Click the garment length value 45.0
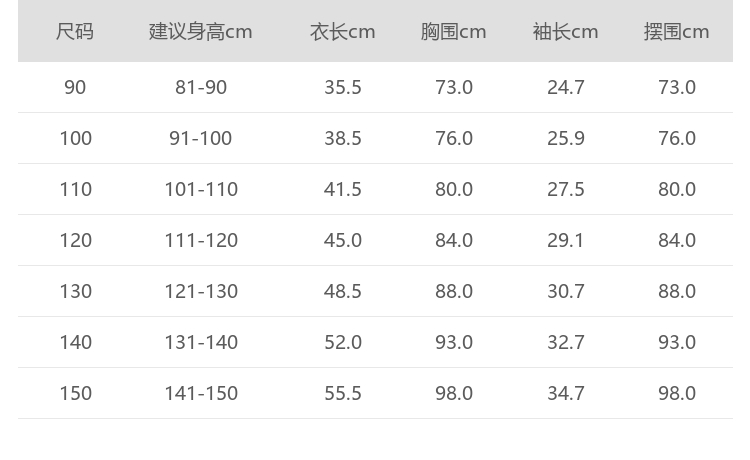 pyautogui.click(x=343, y=240)
